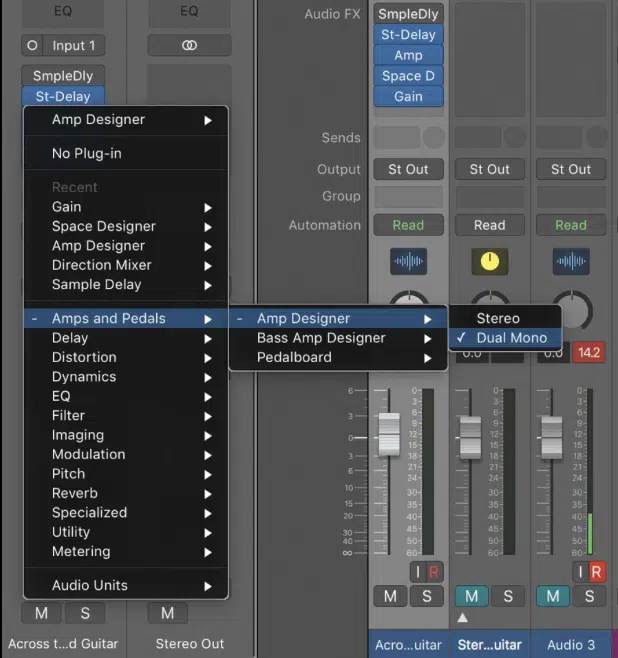The image size is (618, 658).
Task: Select the Ster...uitar track name
Action: pyautogui.click(x=490, y=645)
